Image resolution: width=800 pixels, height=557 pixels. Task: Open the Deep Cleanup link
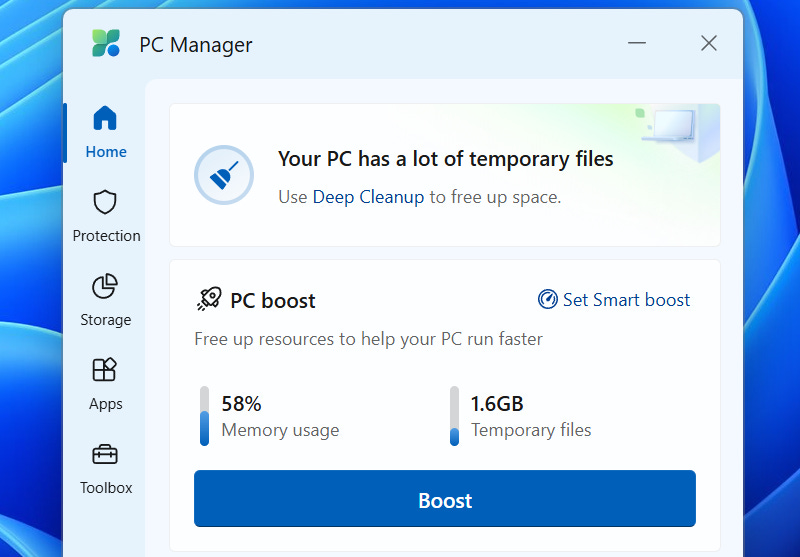tap(368, 197)
